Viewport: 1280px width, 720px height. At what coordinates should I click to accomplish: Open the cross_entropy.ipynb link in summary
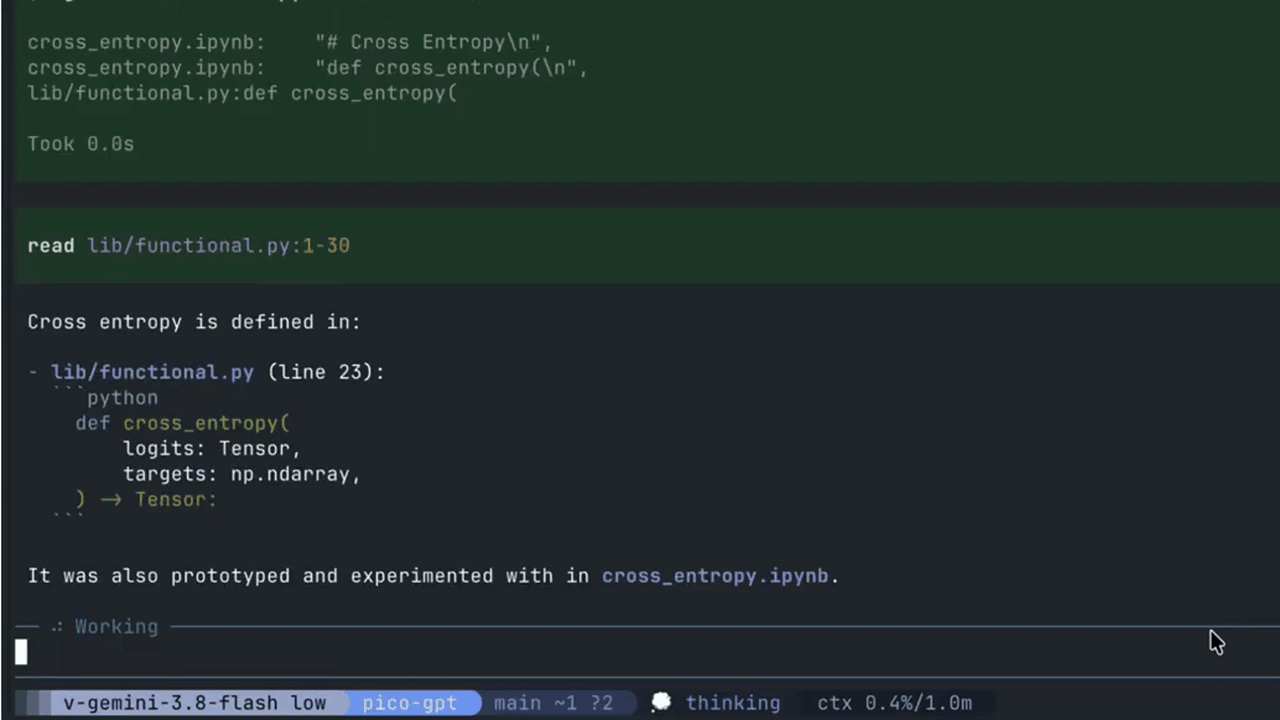715,576
